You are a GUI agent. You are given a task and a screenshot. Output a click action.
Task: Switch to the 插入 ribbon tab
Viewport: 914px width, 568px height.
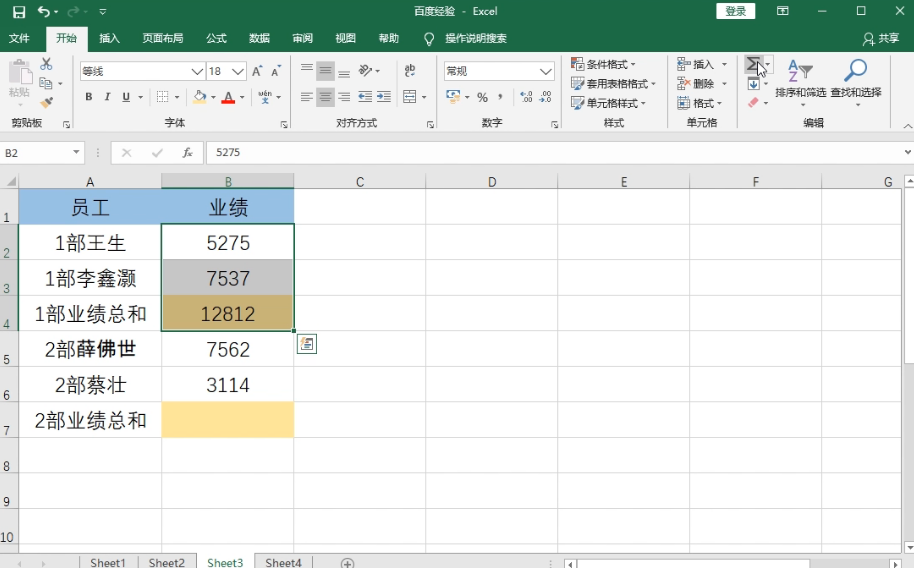[109, 38]
